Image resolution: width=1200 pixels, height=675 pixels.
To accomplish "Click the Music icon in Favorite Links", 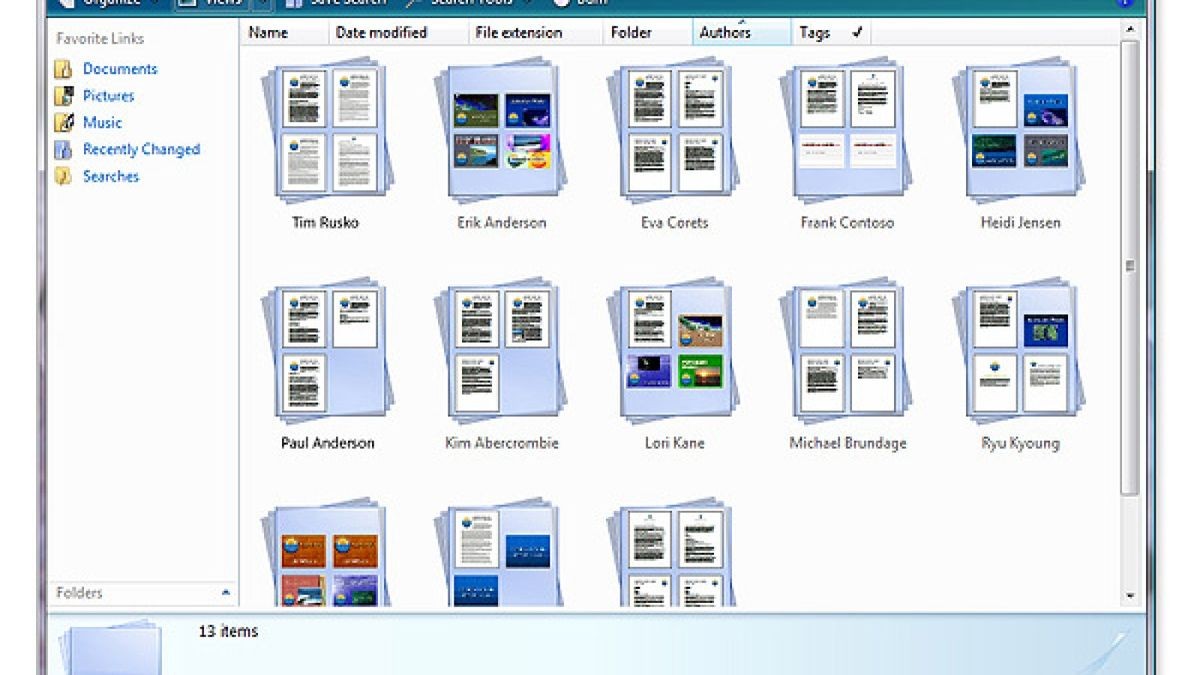I will pyautogui.click(x=64, y=123).
